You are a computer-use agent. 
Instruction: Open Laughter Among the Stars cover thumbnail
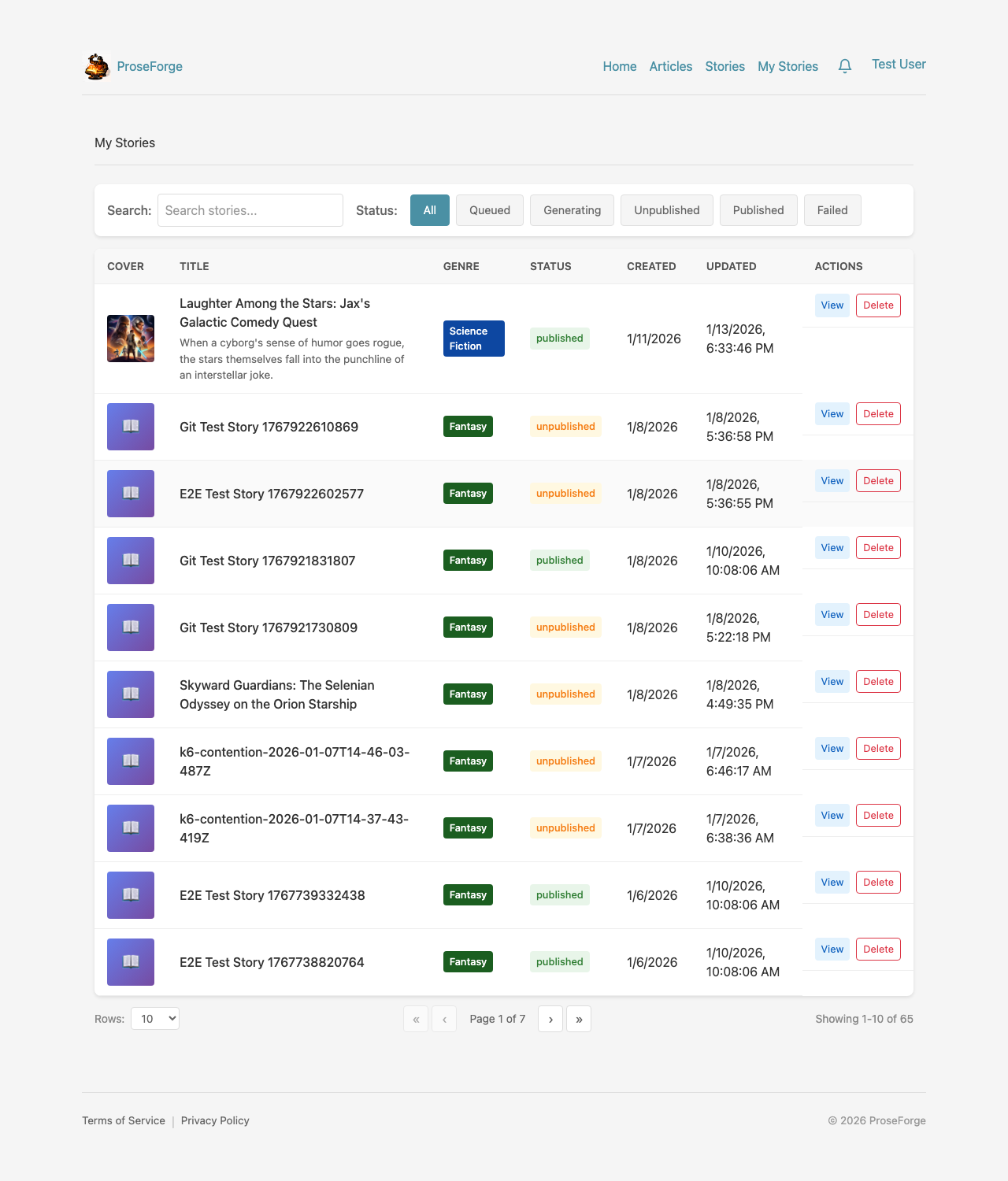[131, 339]
